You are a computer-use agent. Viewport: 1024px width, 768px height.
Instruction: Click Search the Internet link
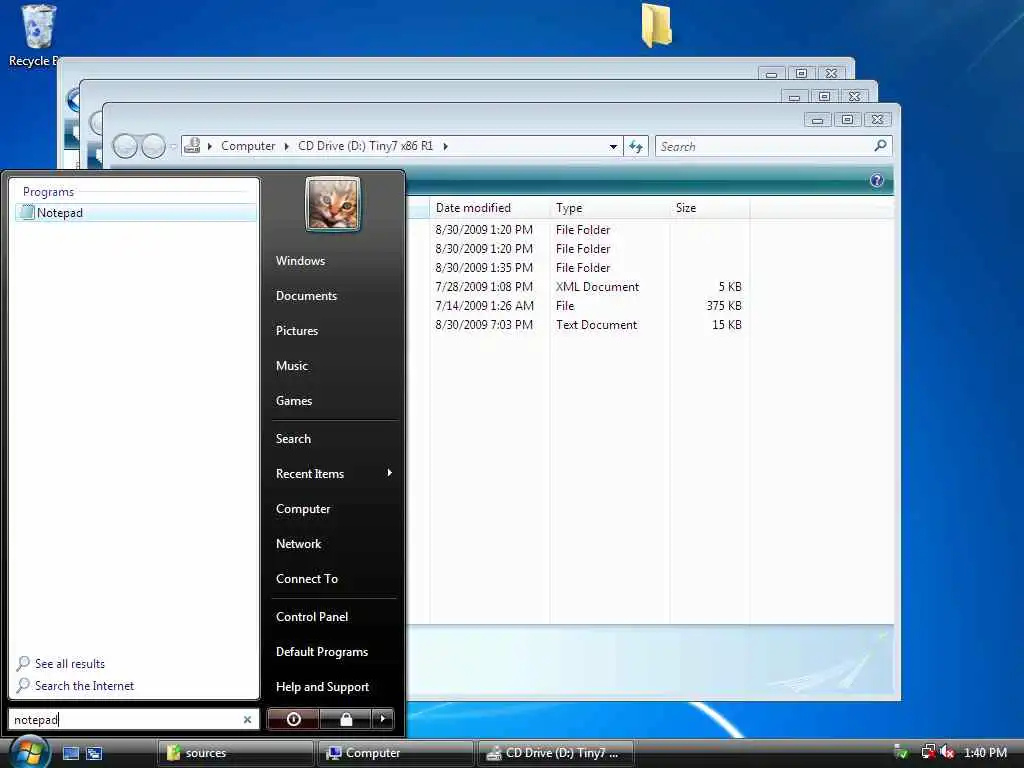click(x=84, y=686)
